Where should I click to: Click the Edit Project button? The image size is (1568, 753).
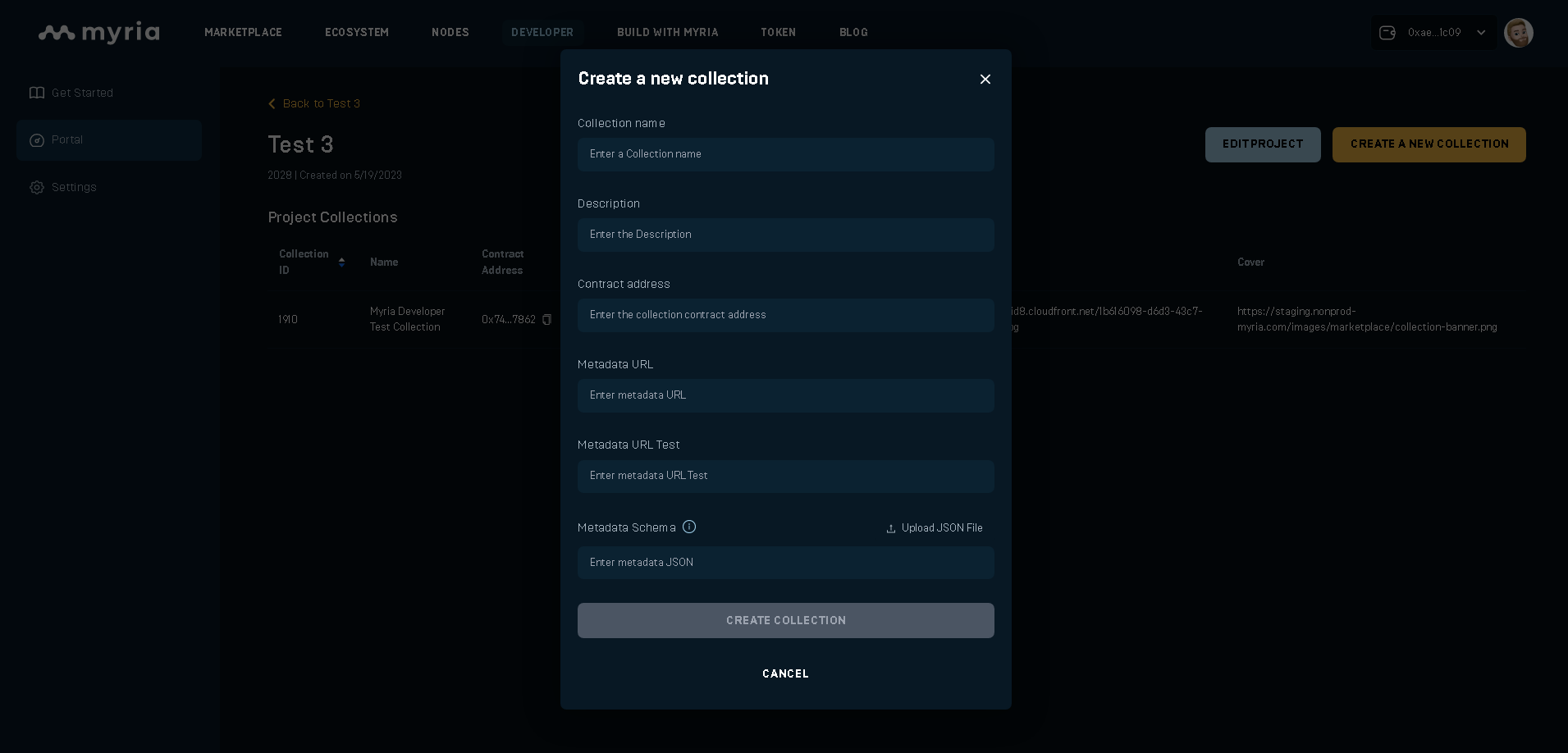pyautogui.click(x=1263, y=144)
